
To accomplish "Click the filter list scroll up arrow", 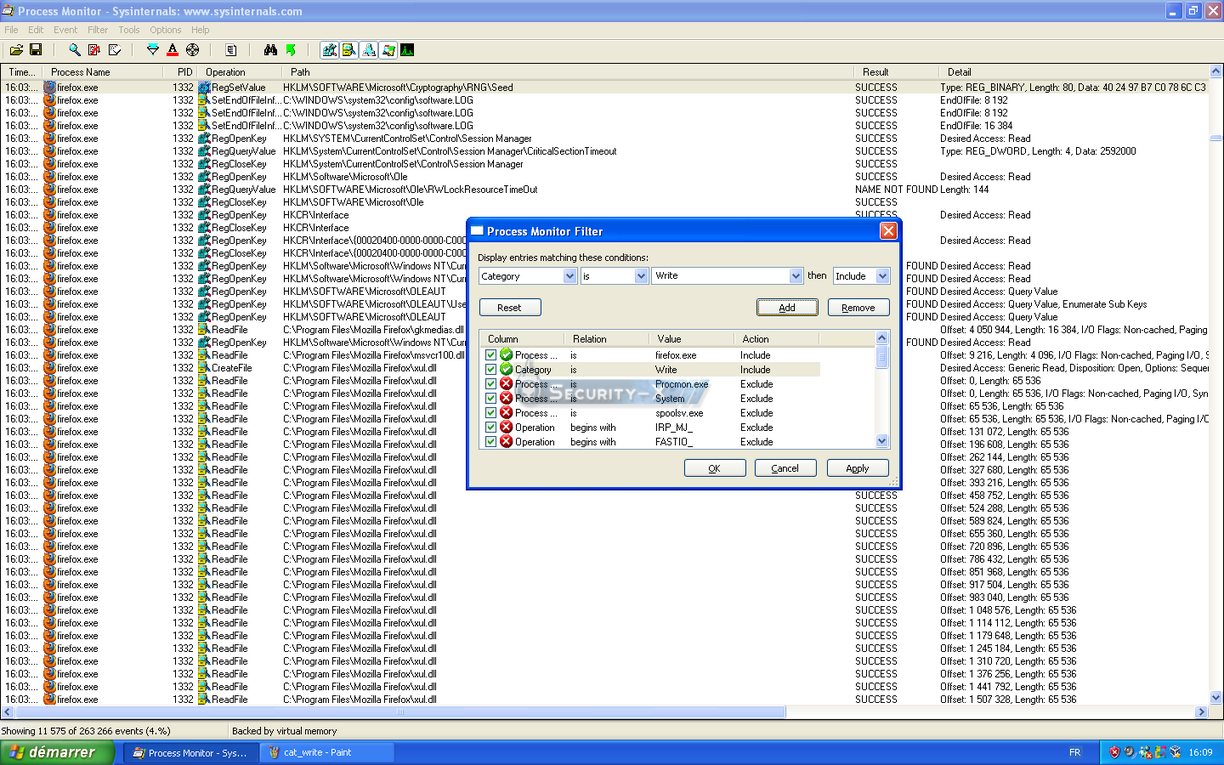I will pos(882,339).
